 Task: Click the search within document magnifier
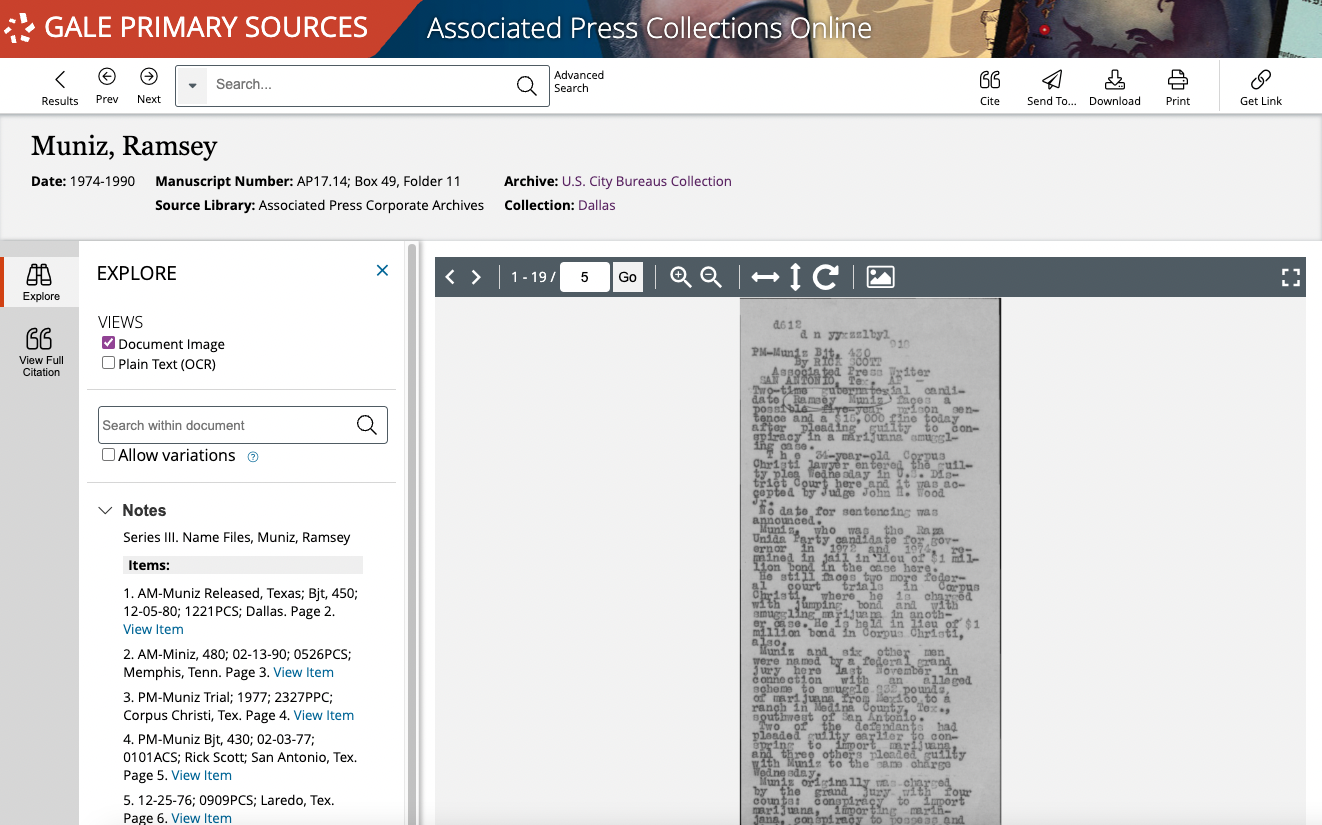click(367, 425)
